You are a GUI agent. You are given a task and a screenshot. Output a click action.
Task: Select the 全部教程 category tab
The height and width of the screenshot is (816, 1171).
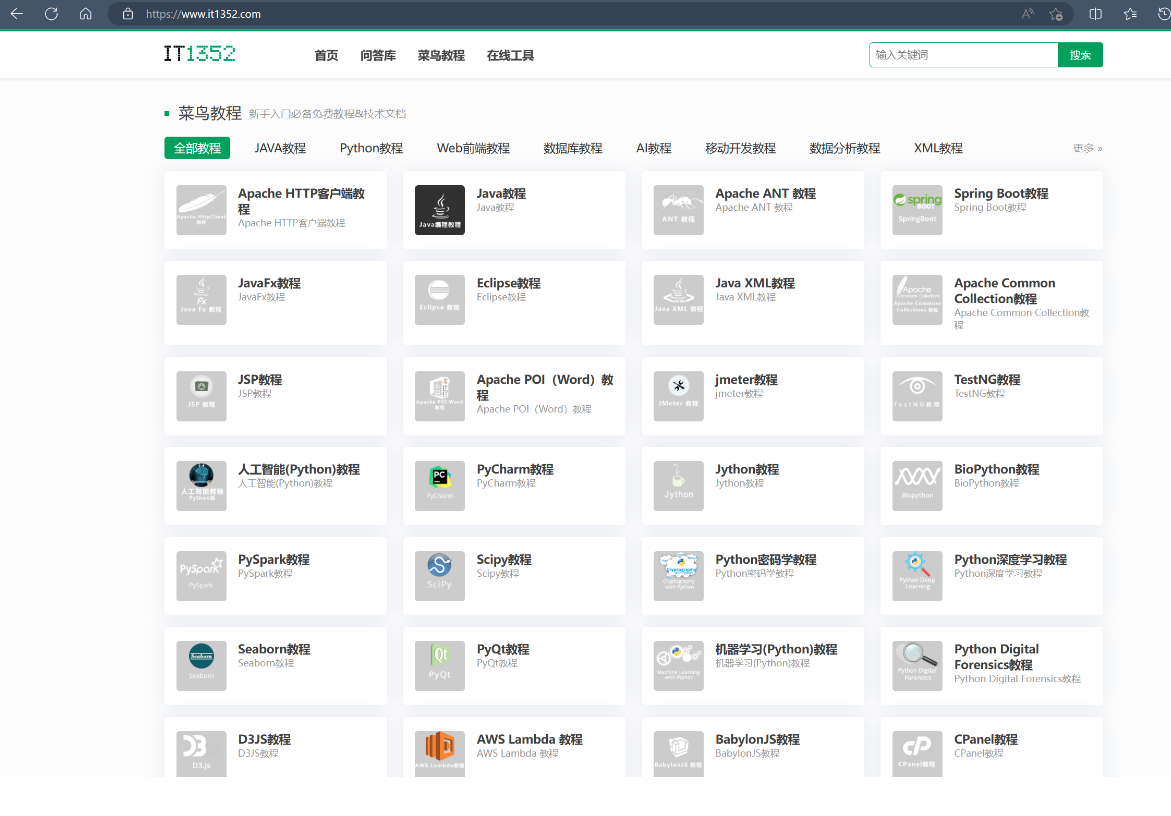197,148
